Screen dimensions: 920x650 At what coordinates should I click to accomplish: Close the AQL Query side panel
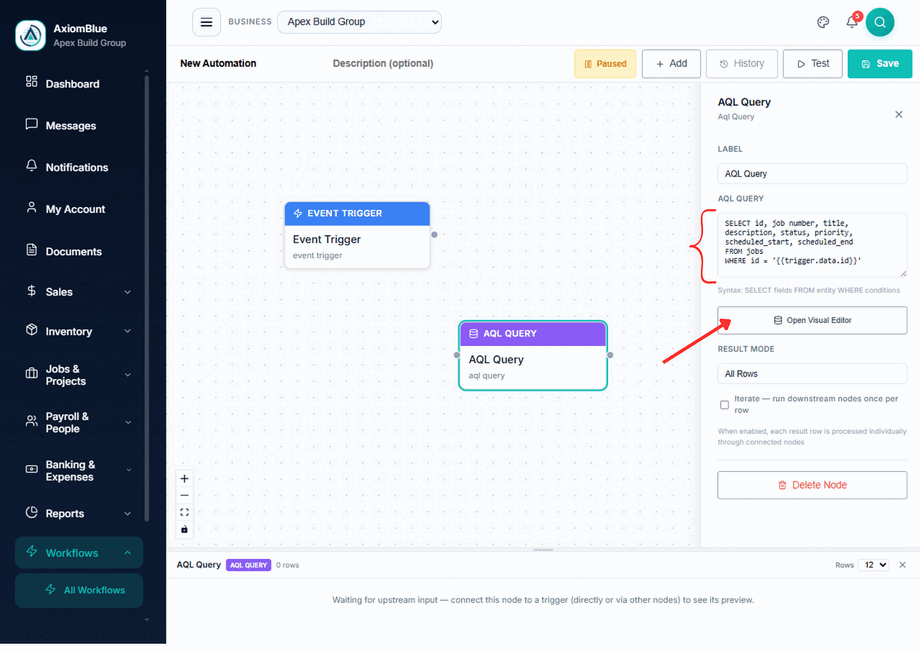click(898, 114)
